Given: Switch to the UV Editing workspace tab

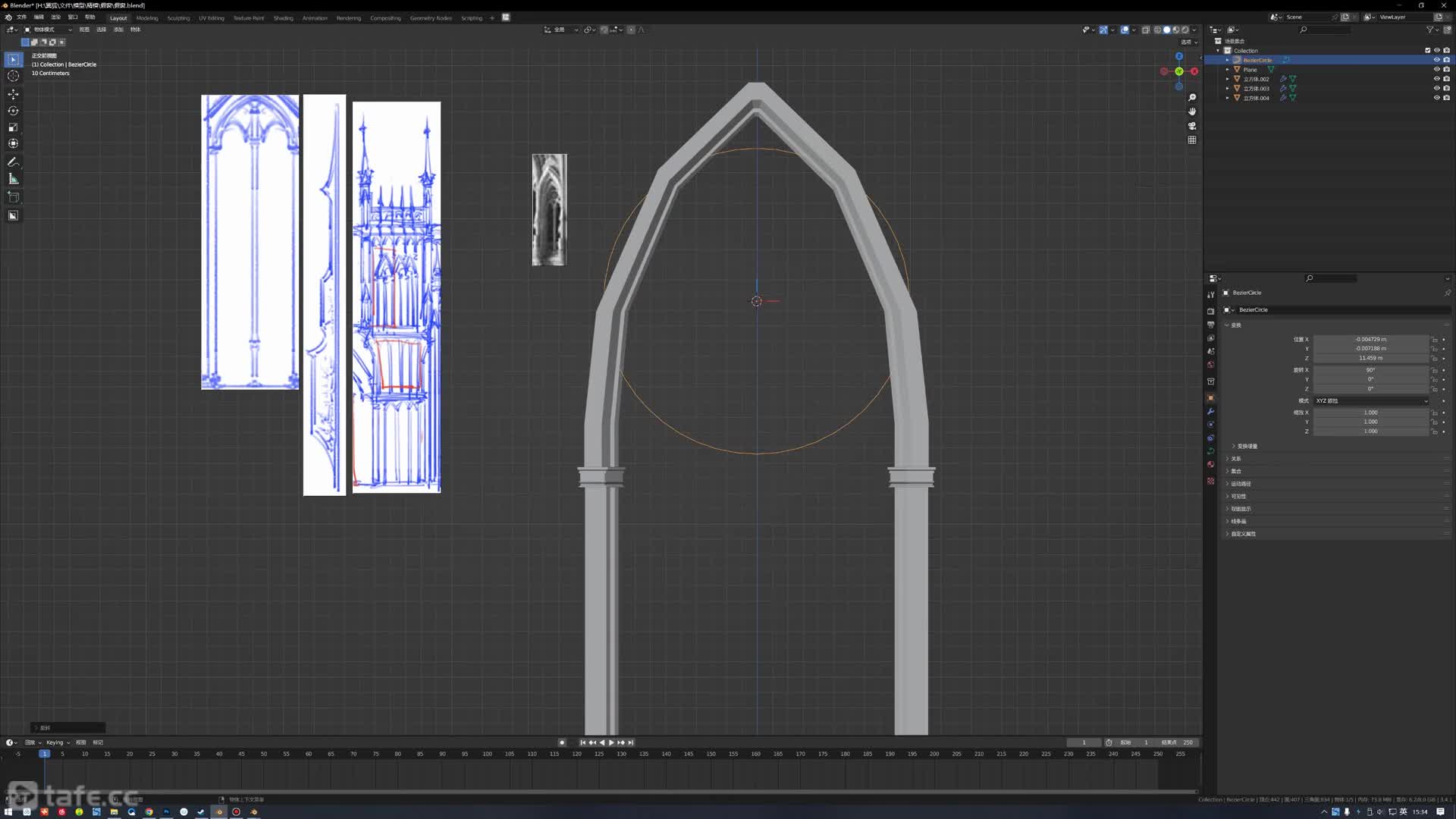Looking at the screenshot, I should [x=212, y=17].
